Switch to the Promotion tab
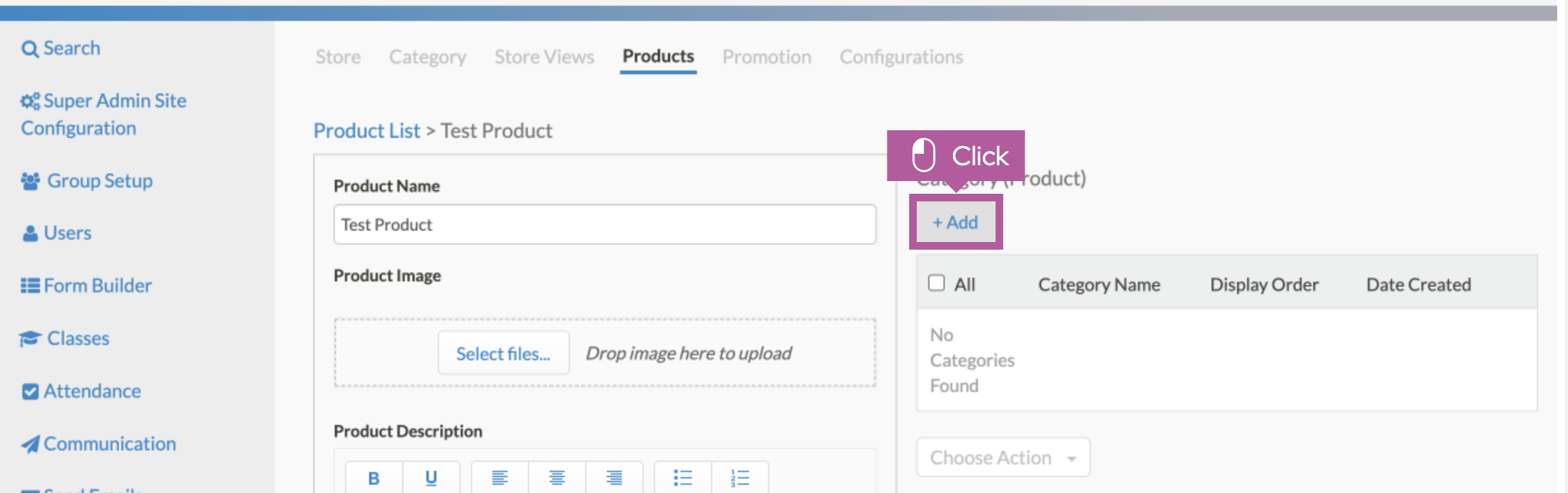1568x493 pixels. [x=767, y=57]
